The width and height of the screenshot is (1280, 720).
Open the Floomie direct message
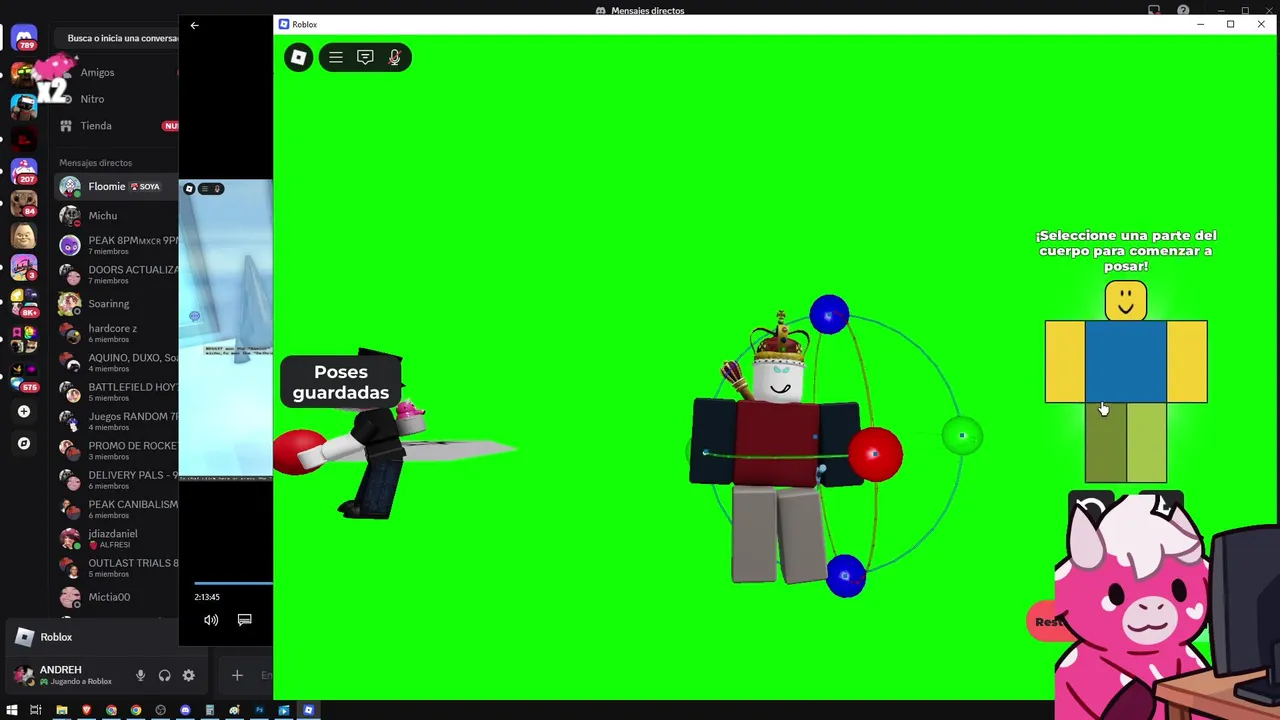point(118,187)
